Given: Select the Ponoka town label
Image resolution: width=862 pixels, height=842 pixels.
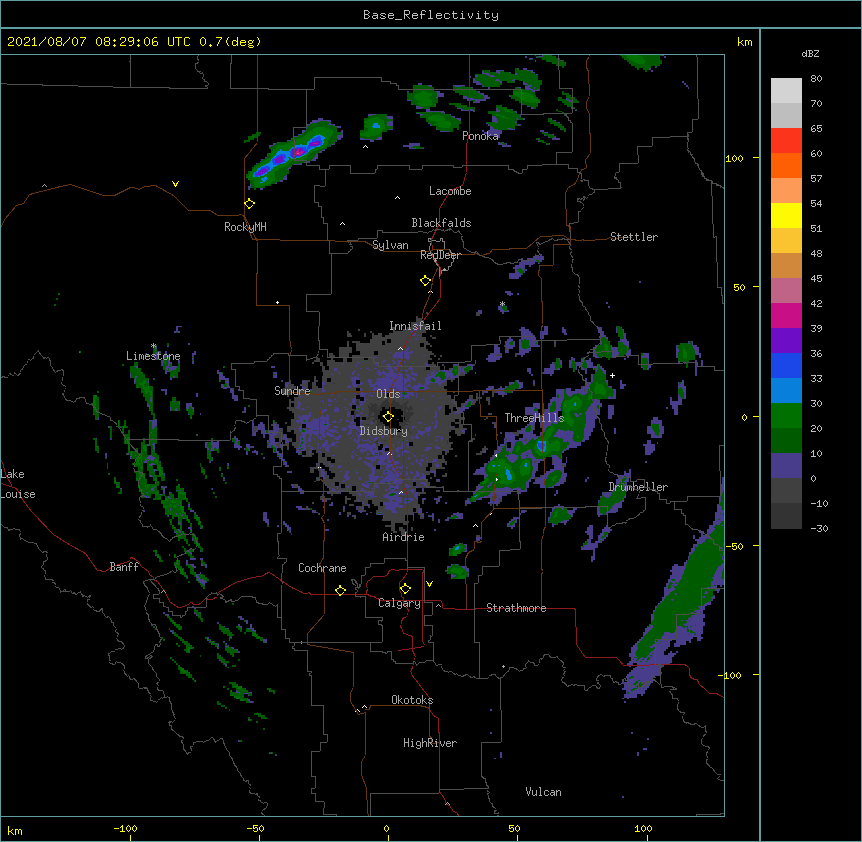Looking at the screenshot, I should point(480,136).
